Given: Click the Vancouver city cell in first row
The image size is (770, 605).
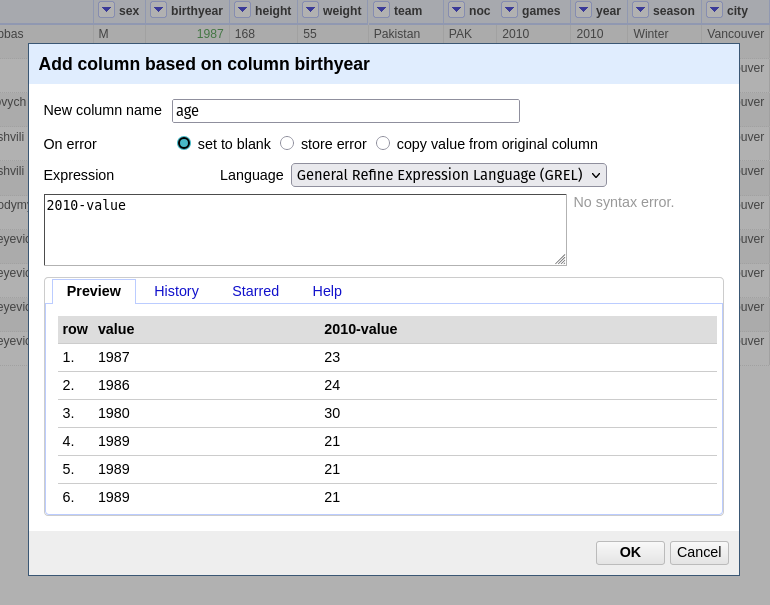Looking at the screenshot, I should [736, 34].
